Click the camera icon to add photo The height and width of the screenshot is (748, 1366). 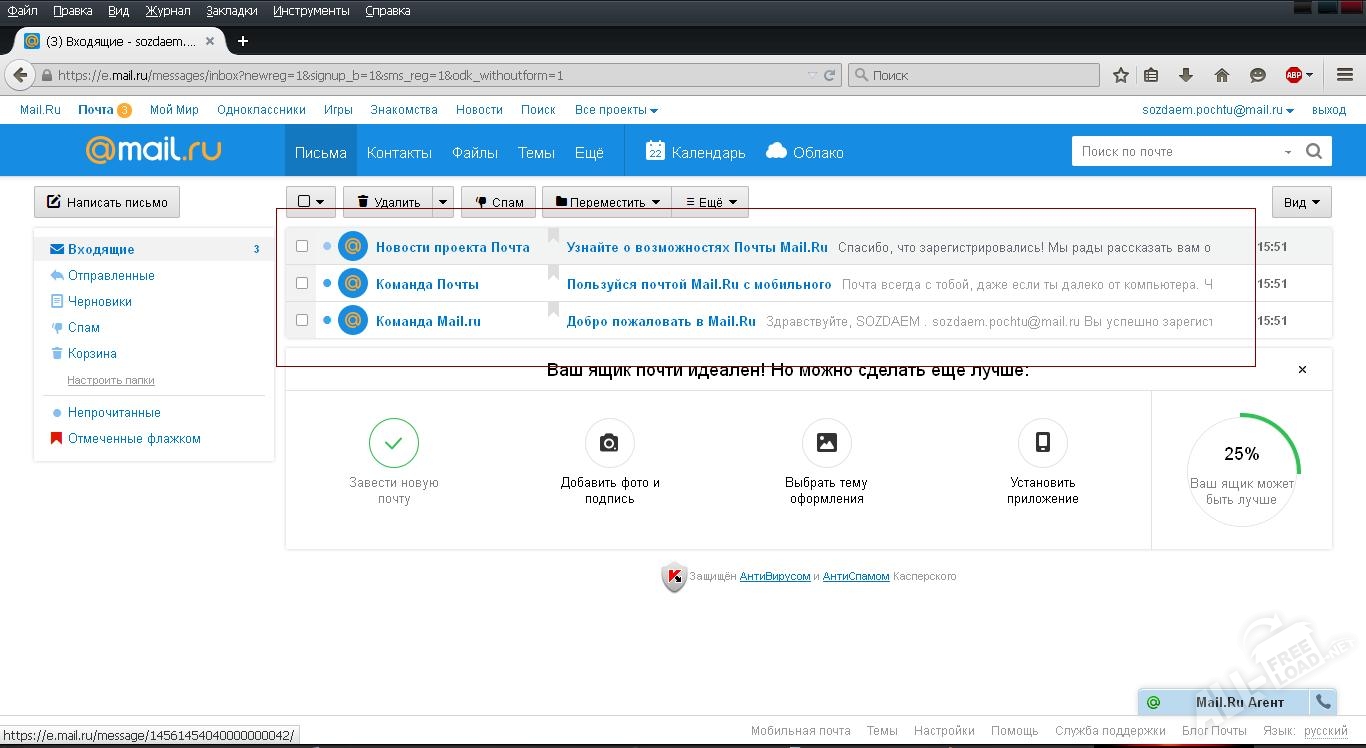609,443
